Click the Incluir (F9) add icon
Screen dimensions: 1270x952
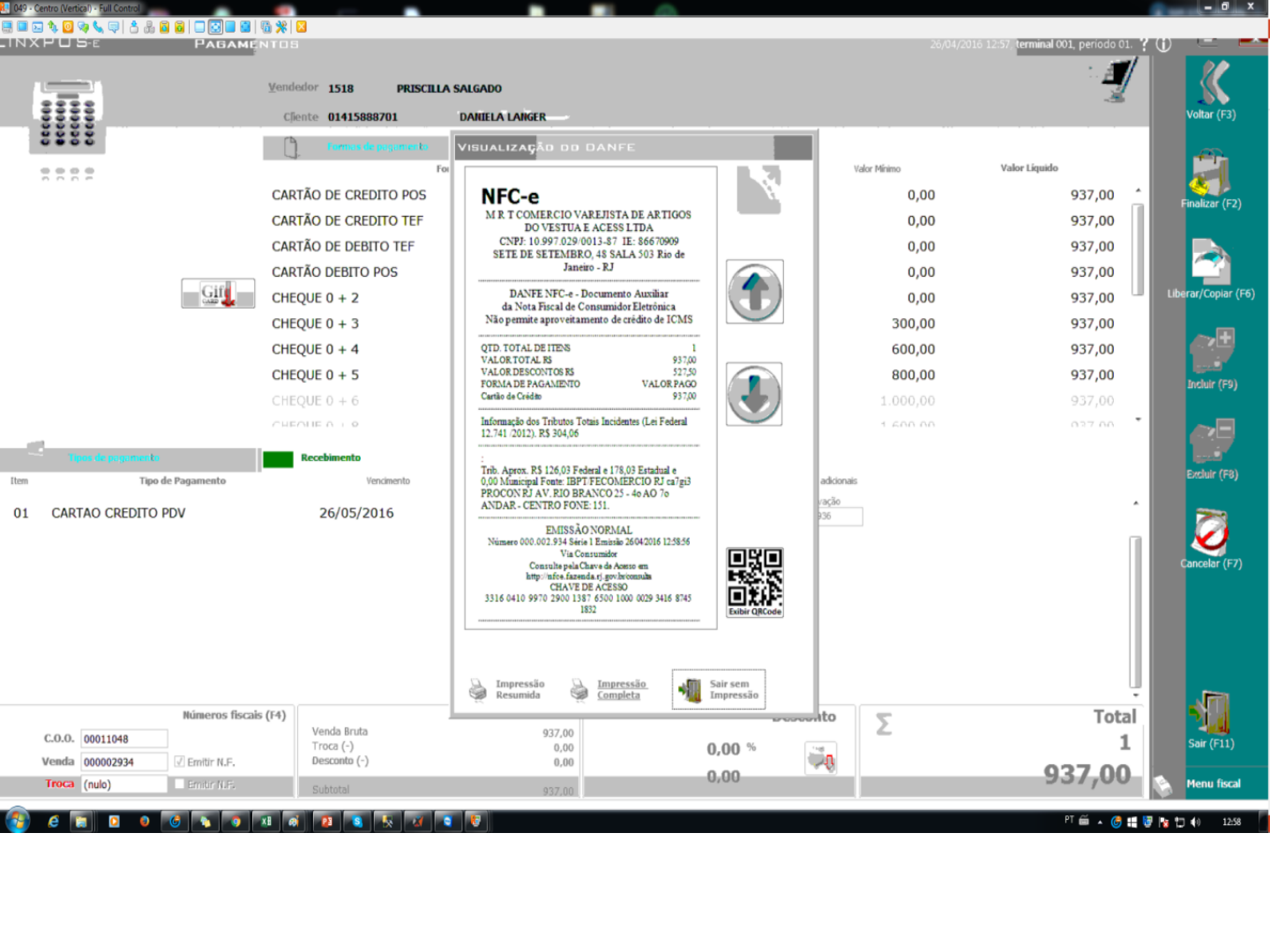tap(1212, 352)
